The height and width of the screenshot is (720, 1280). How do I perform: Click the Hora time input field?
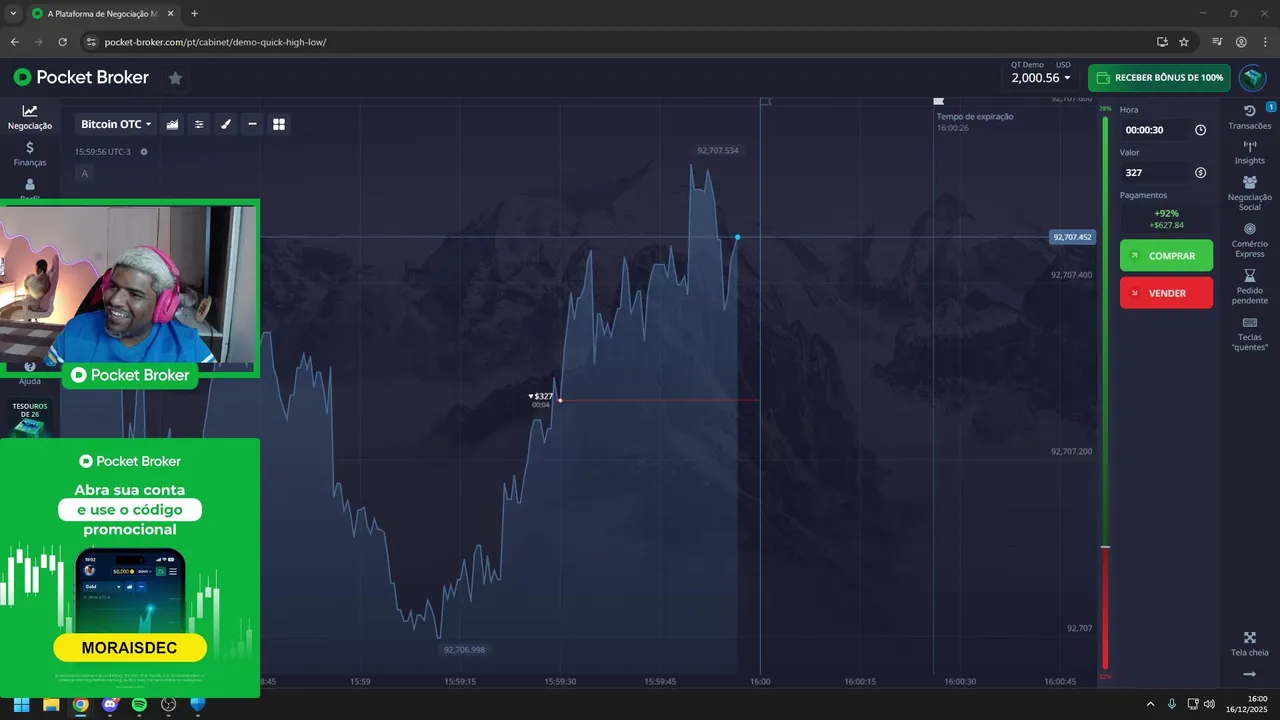[1156, 130]
